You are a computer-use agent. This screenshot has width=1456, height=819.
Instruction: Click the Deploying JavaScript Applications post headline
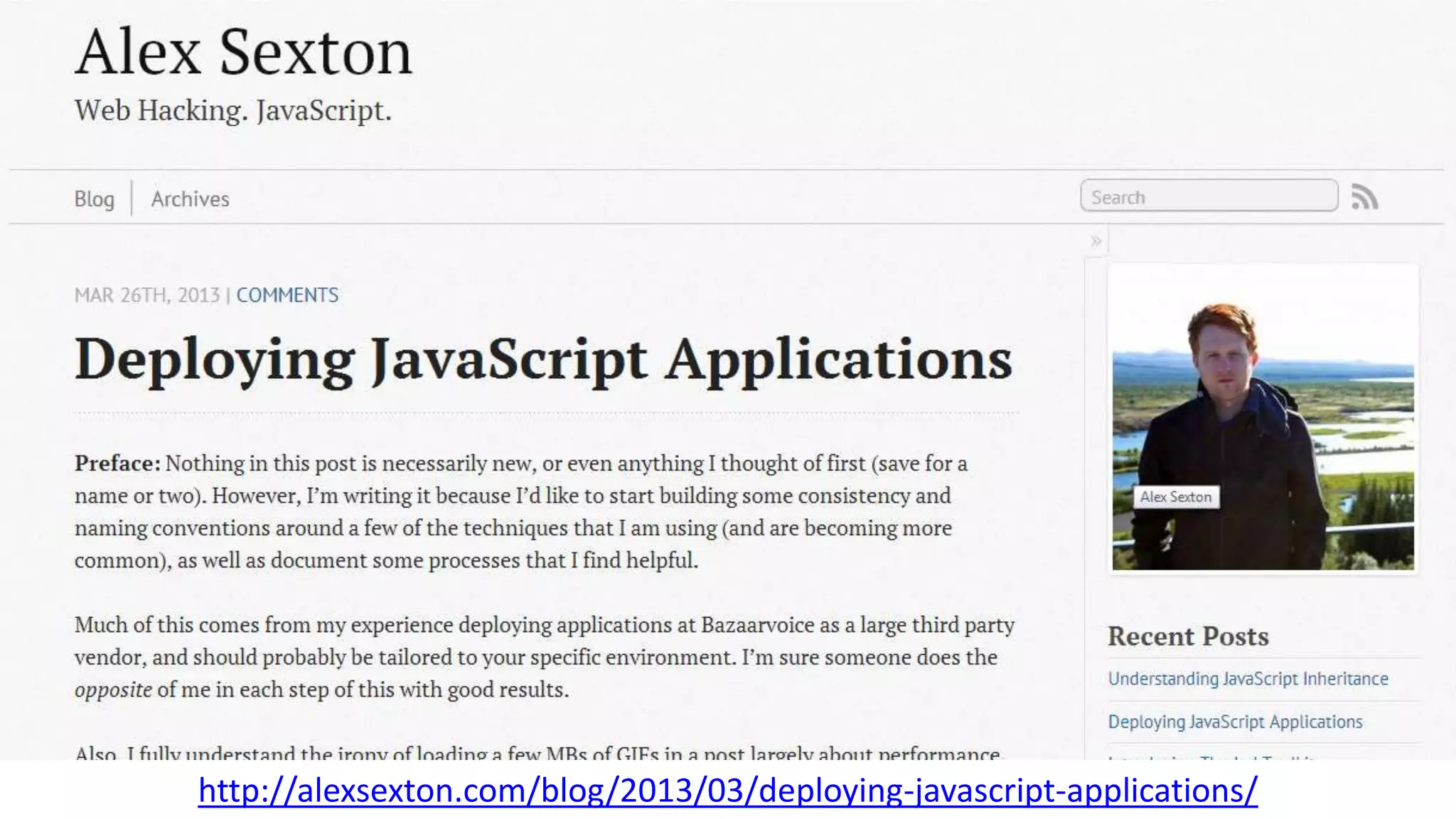click(543, 360)
